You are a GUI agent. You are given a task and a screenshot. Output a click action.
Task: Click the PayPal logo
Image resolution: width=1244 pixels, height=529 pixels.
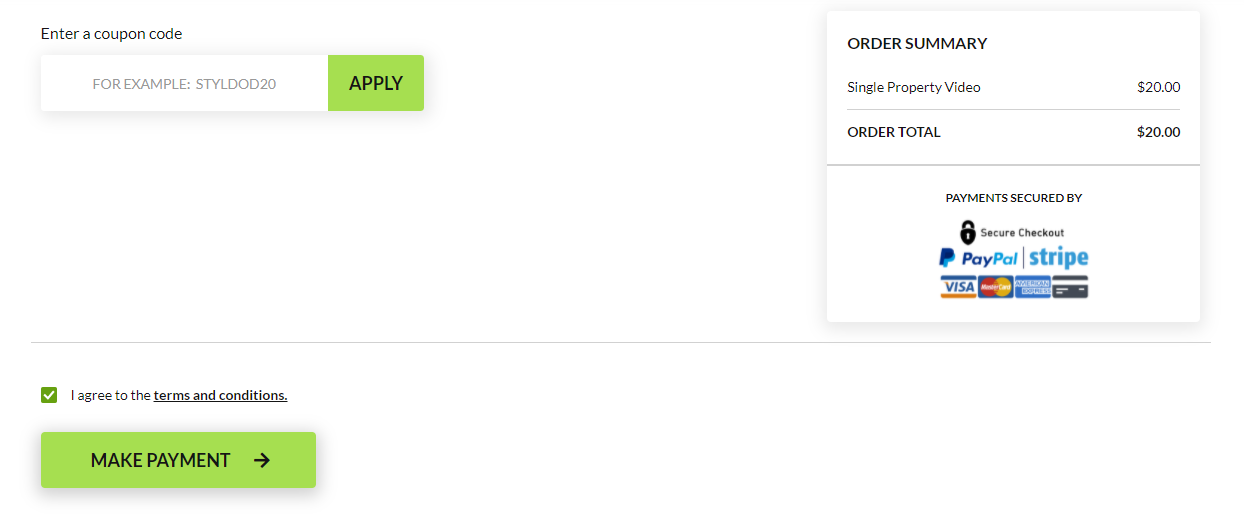[x=978, y=258]
